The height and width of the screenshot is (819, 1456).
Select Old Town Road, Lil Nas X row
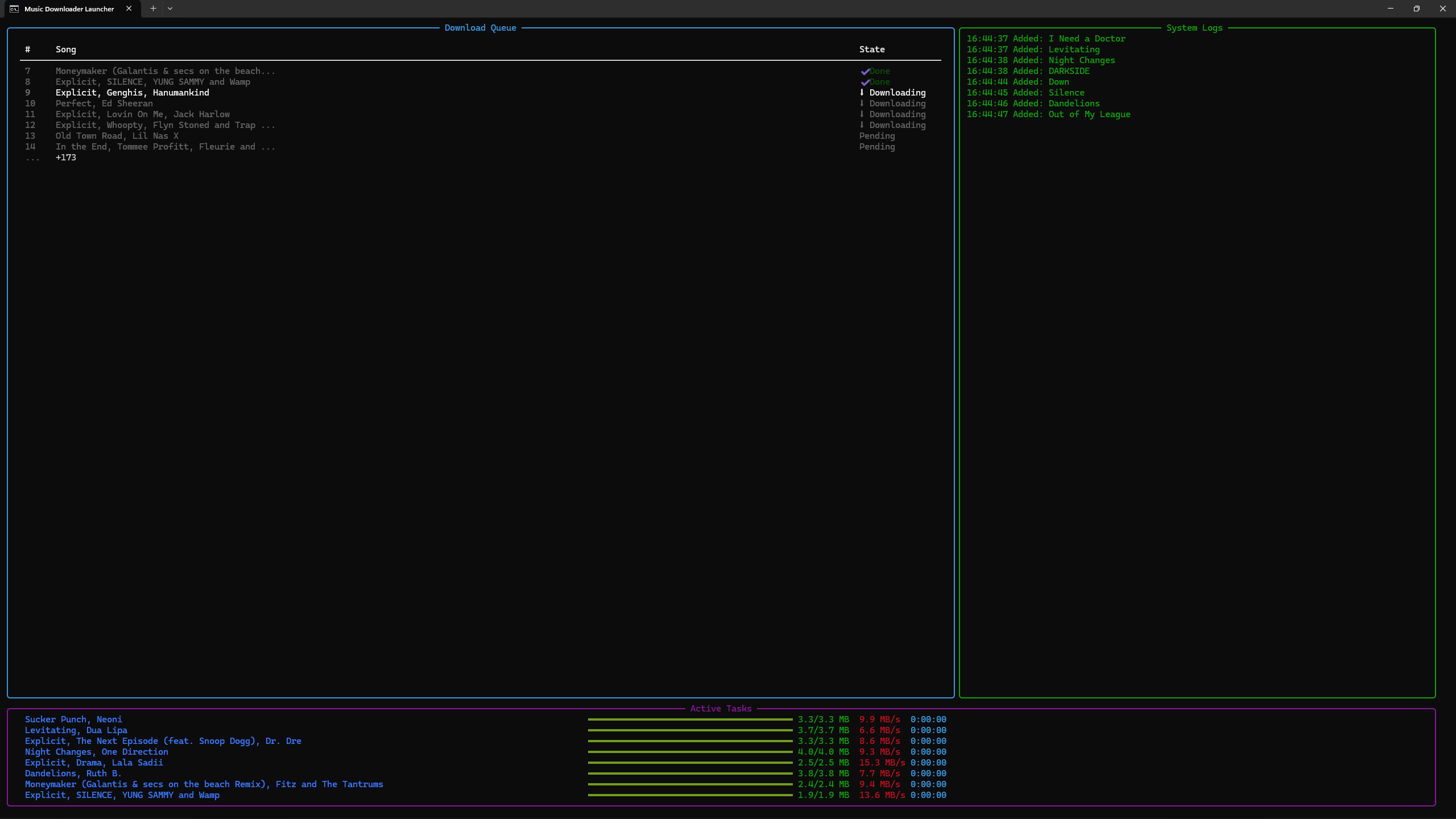[x=117, y=136]
